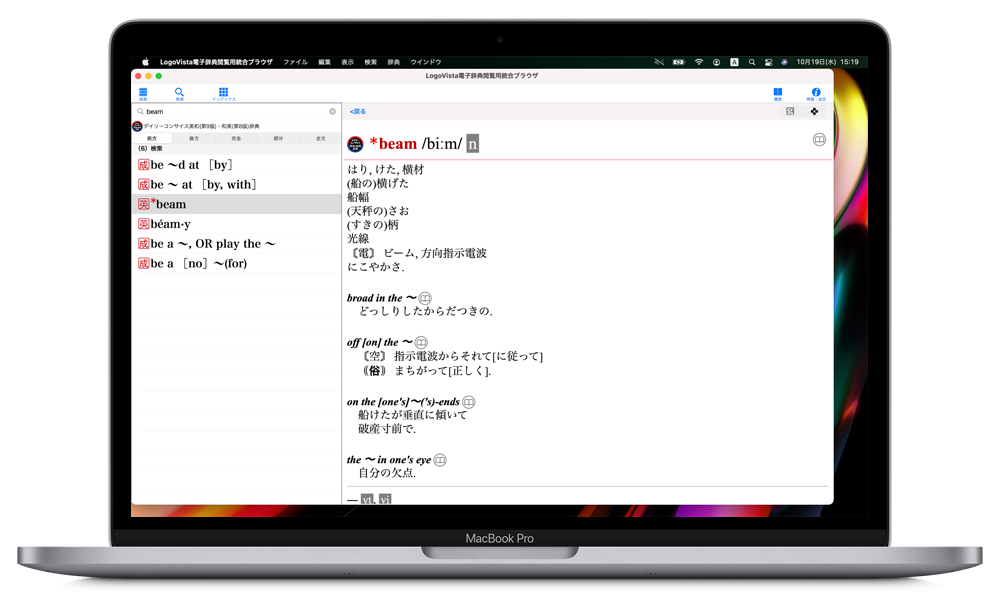Select the 'be ~ at [by, with]' result
The image size is (1000, 600).
[236, 184]
